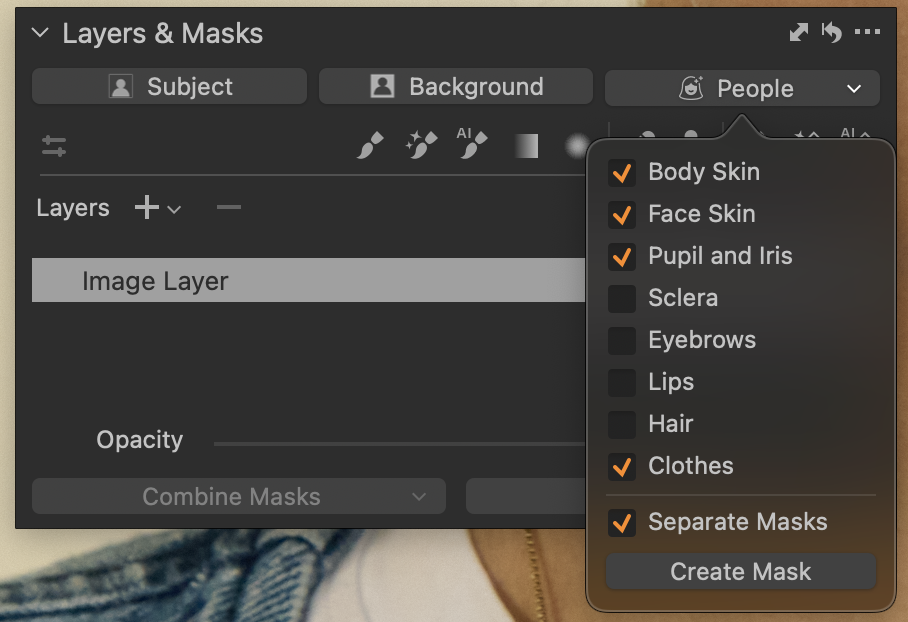This screenshot has height=622, width=908.
Task: Uncheck the Pupil and Iris checkbox
Action: [622, 257]
